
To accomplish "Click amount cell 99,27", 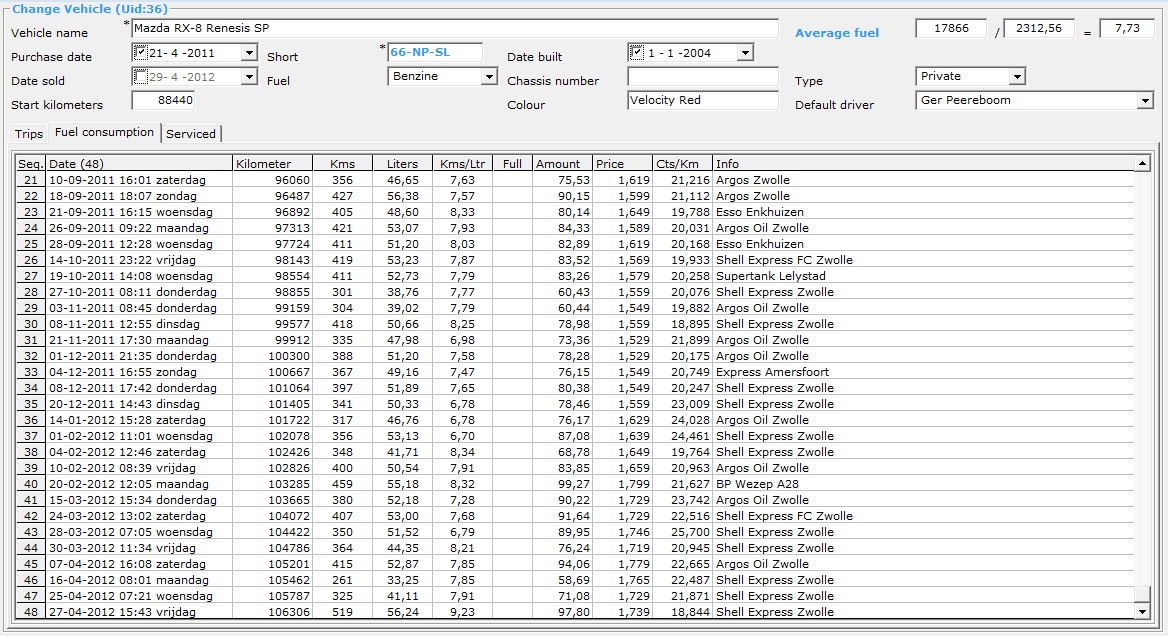I will pyautogui.click(x=562, y=484).
